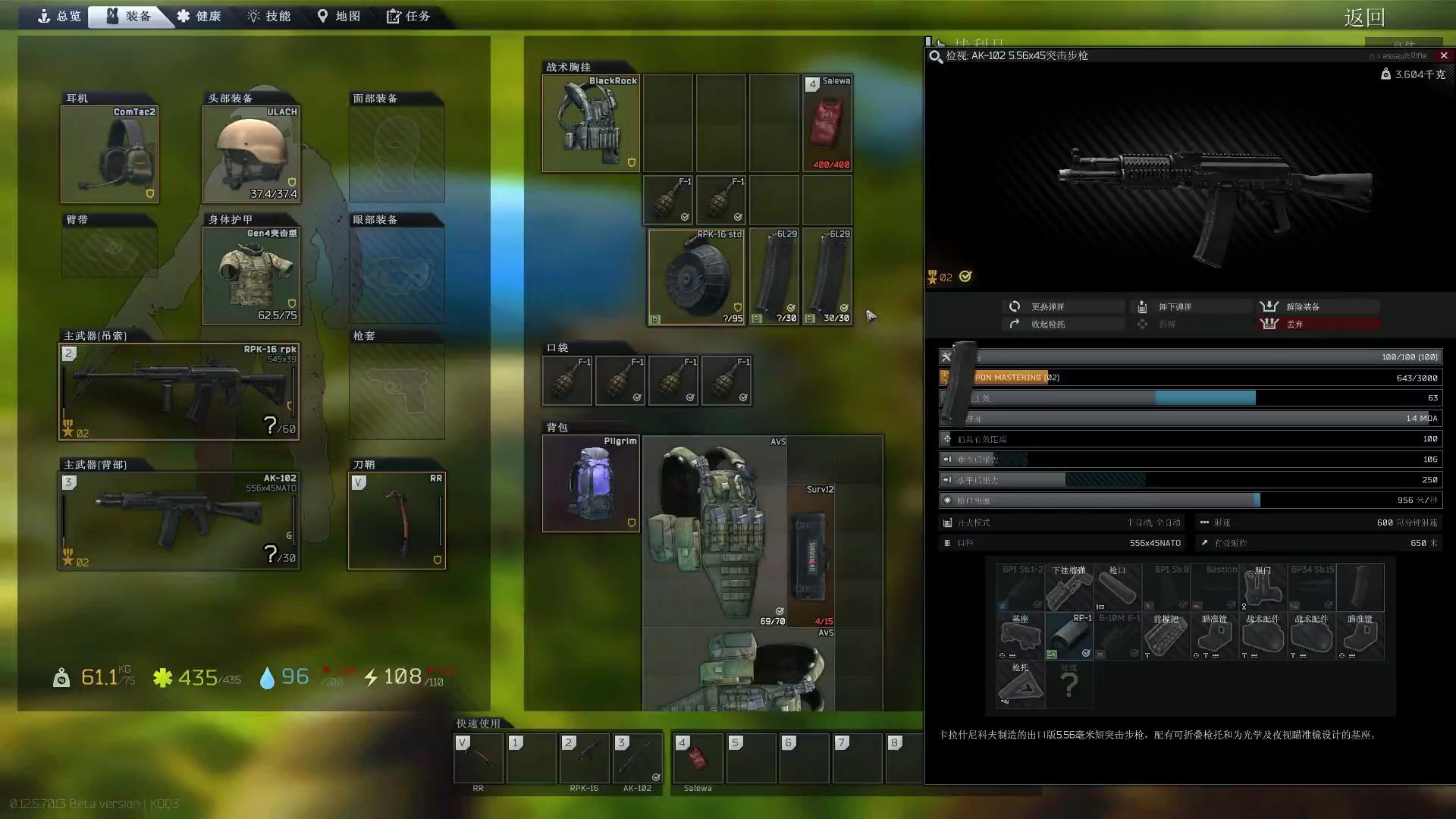
Task: Select the ULACH helmet item
Action: (x=251, y=154)
